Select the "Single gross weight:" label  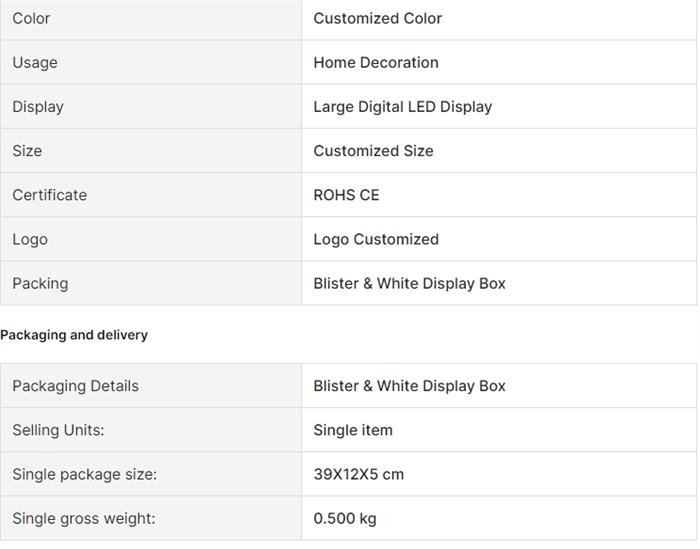pyautogui.click(x=83, y=518)
